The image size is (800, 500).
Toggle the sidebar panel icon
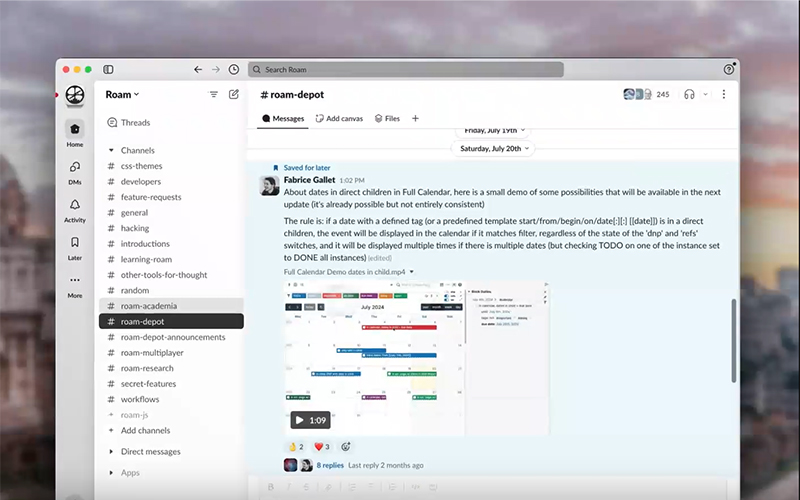[108, 69]
